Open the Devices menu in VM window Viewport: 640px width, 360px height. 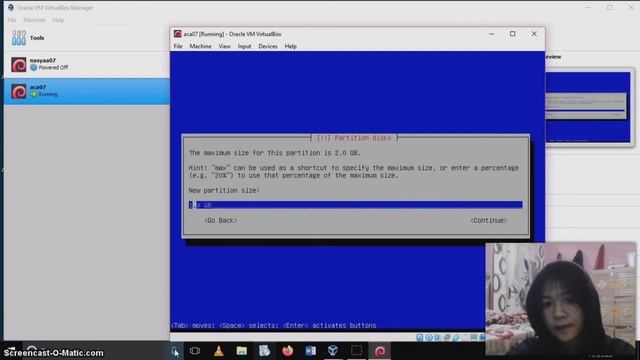pos(268,47)
